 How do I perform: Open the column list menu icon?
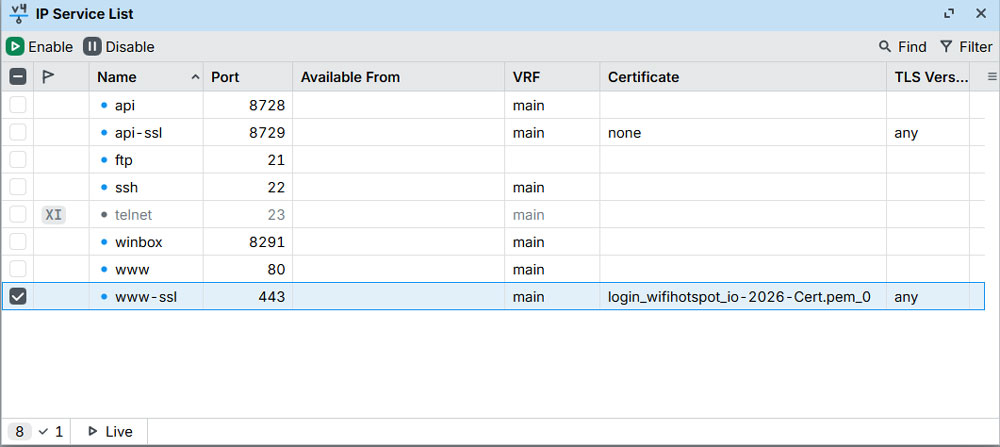pyautogui.click(x=992, y=77)
